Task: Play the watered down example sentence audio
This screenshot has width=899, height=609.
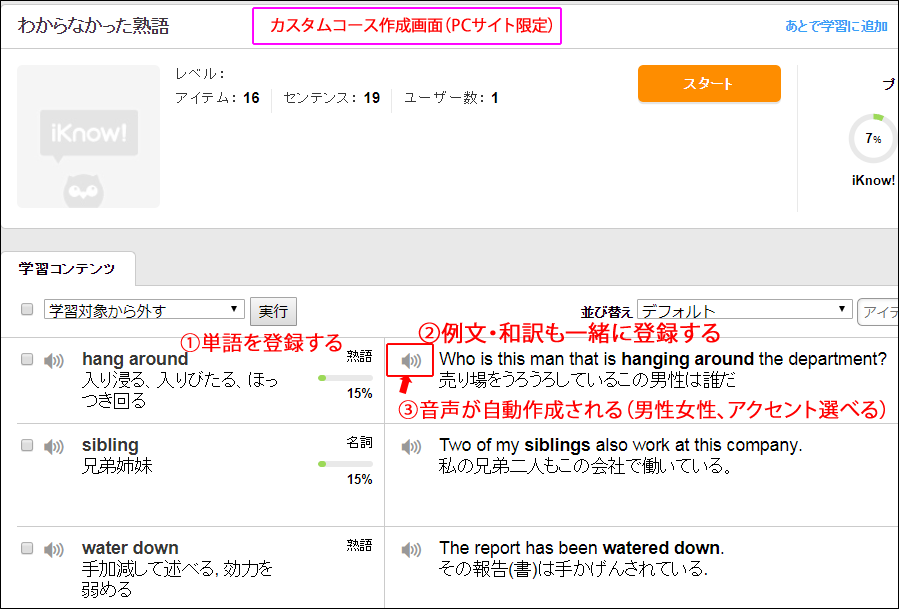Action: pyautogui.click(x=410, y=549)
